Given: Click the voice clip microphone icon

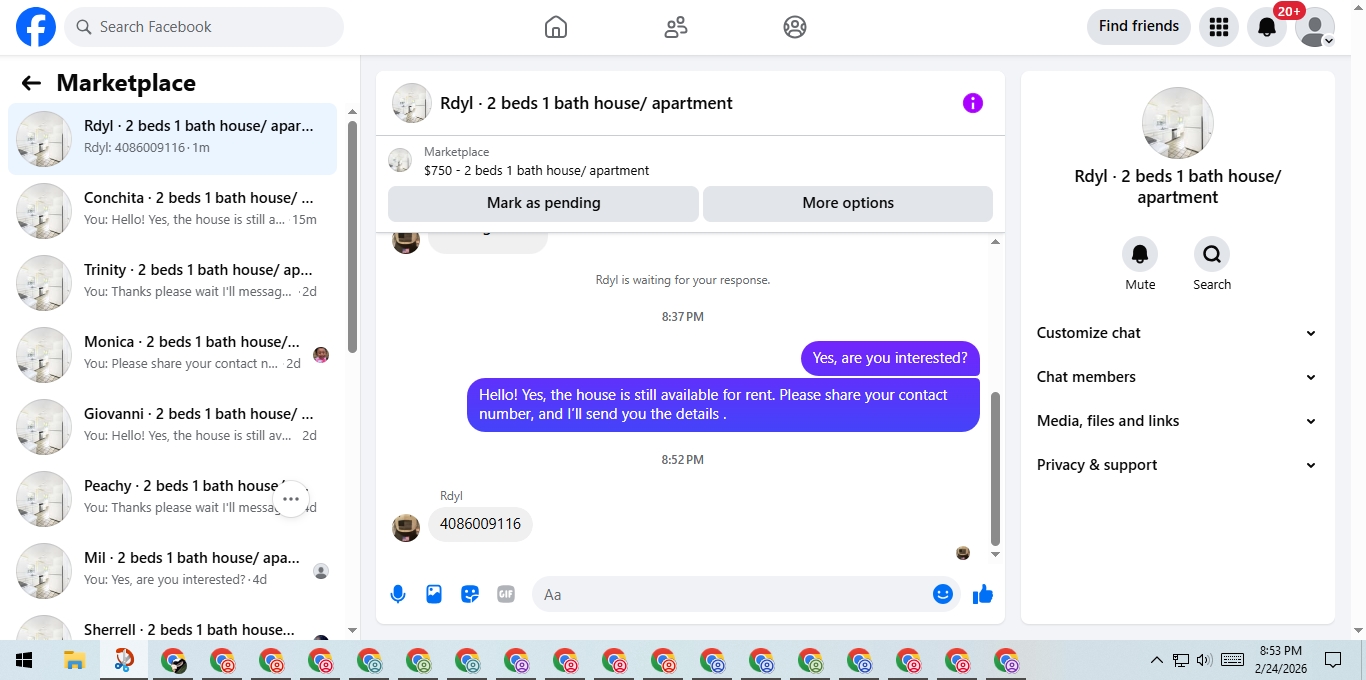Looking at the screenshot, I should [x=398, y=594].
